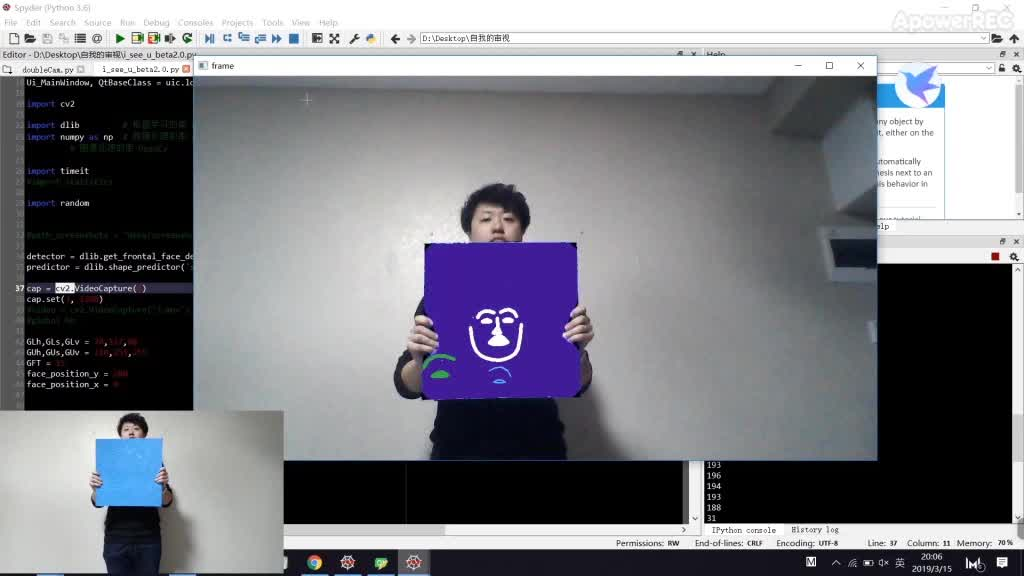The image size is (1024, 576).
Task: Maximize the current pane icon
Action: click(317, 39)
